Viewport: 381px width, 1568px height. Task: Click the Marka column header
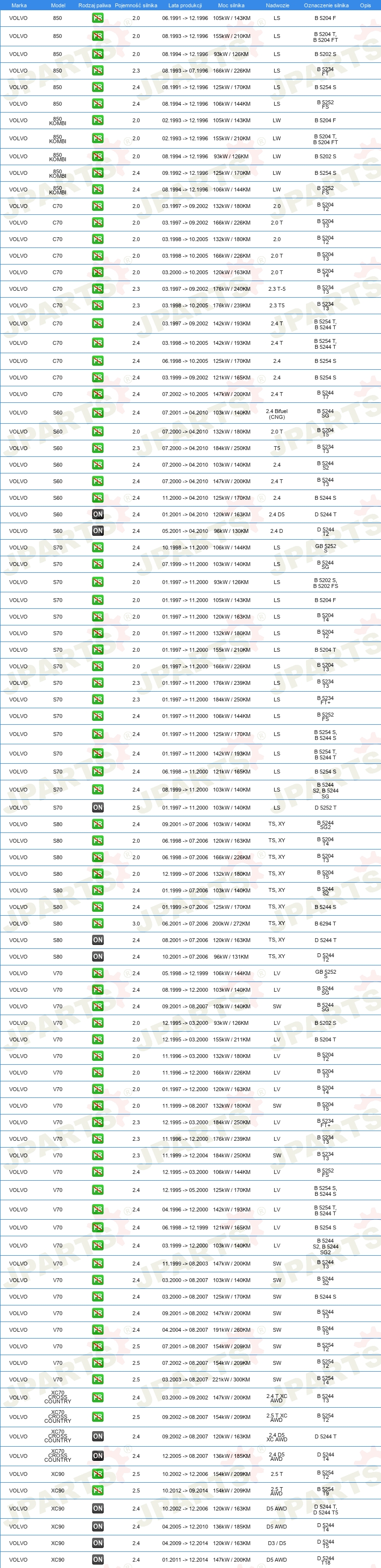(19, 5)
